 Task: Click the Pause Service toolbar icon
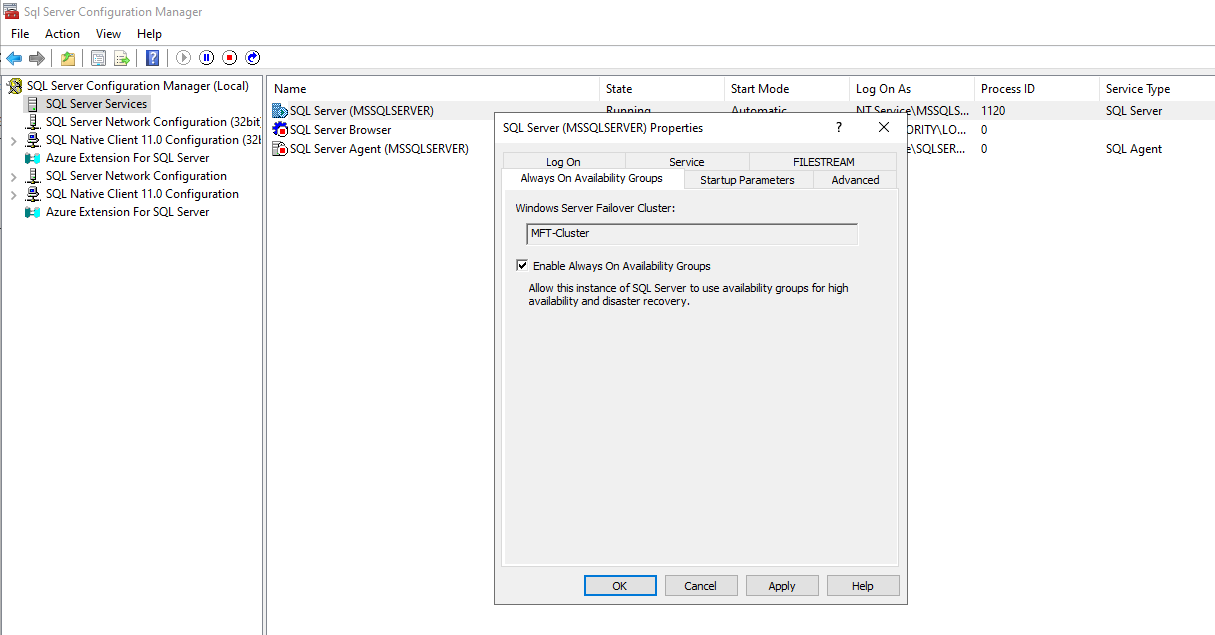tap(206, 58)
